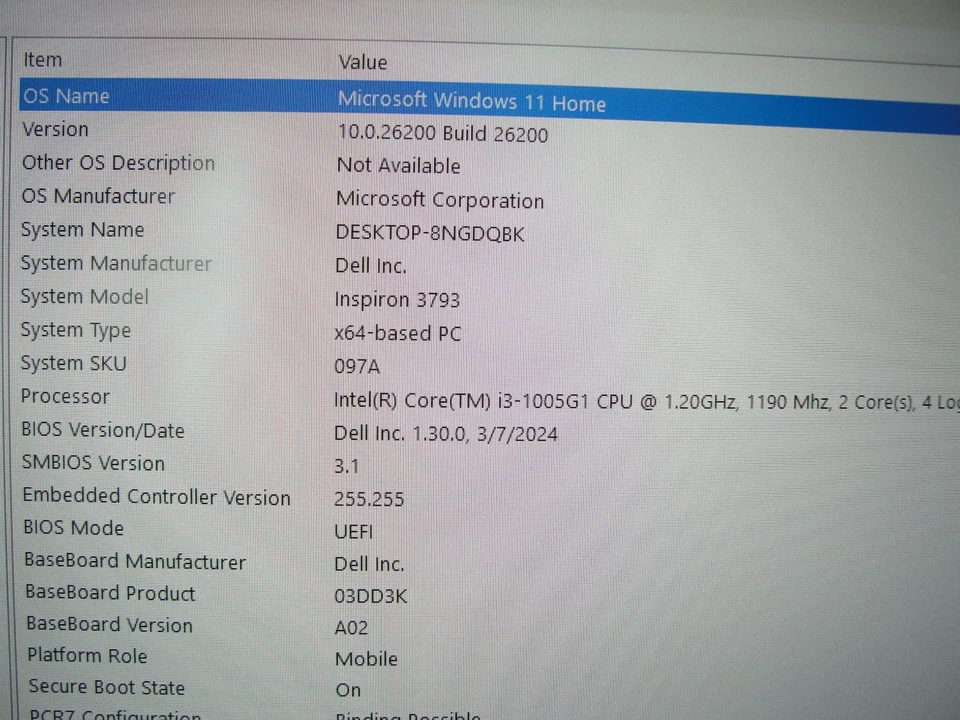The height and width of the screenshot is (720, 960).
Task: Click the 'Dell Inc. 1.30.0, 3/7/2024' value
Action: pos(446,433)
